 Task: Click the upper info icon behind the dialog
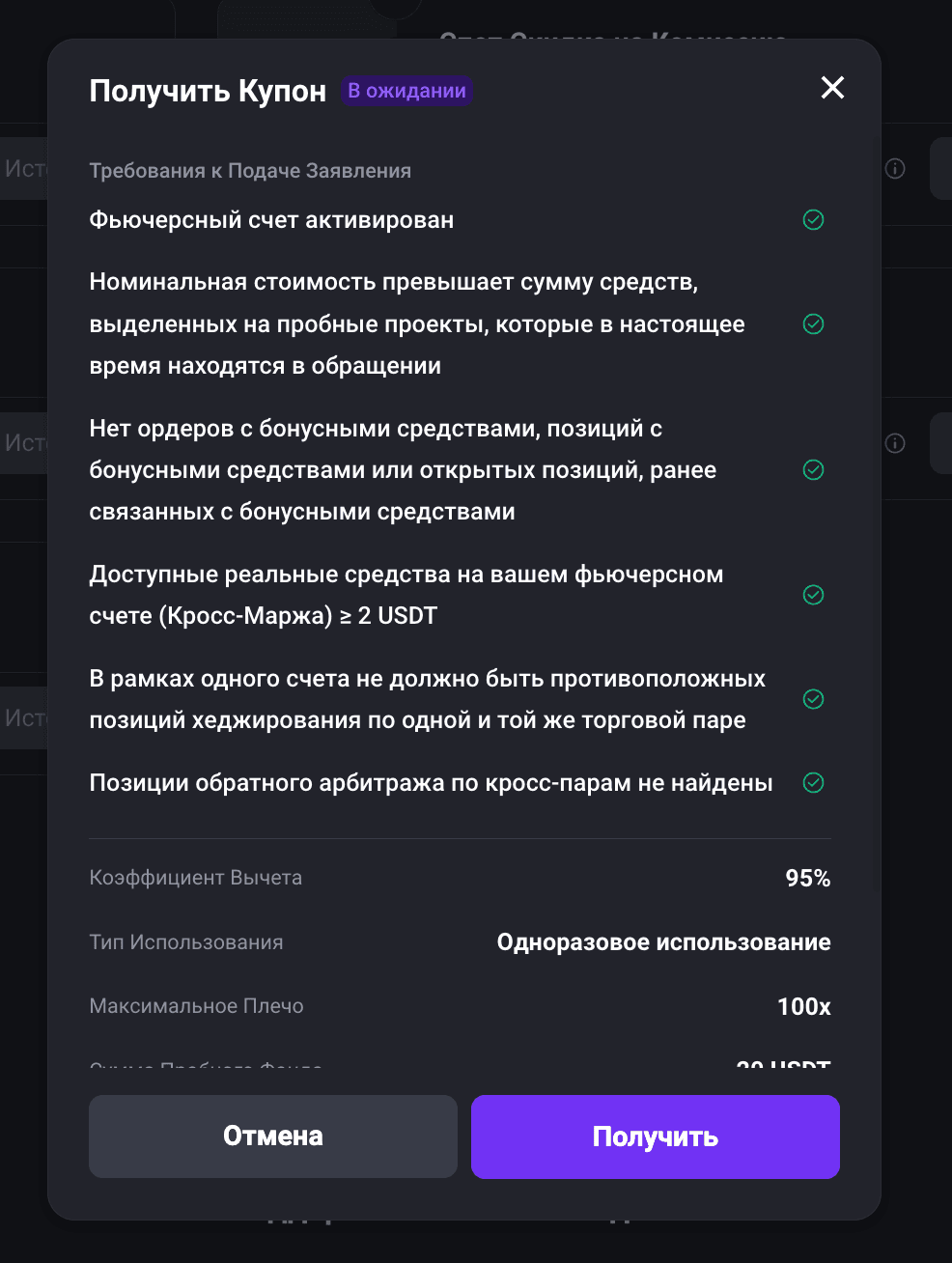click(x=895, y=169)
